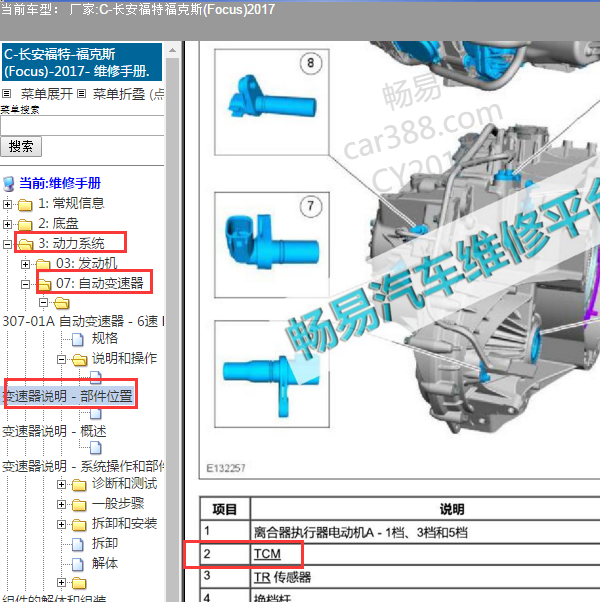This screenshot has width=600, height=602.
Task: Click the 当前:维修手册 link
Action: [x=60, y=183]
